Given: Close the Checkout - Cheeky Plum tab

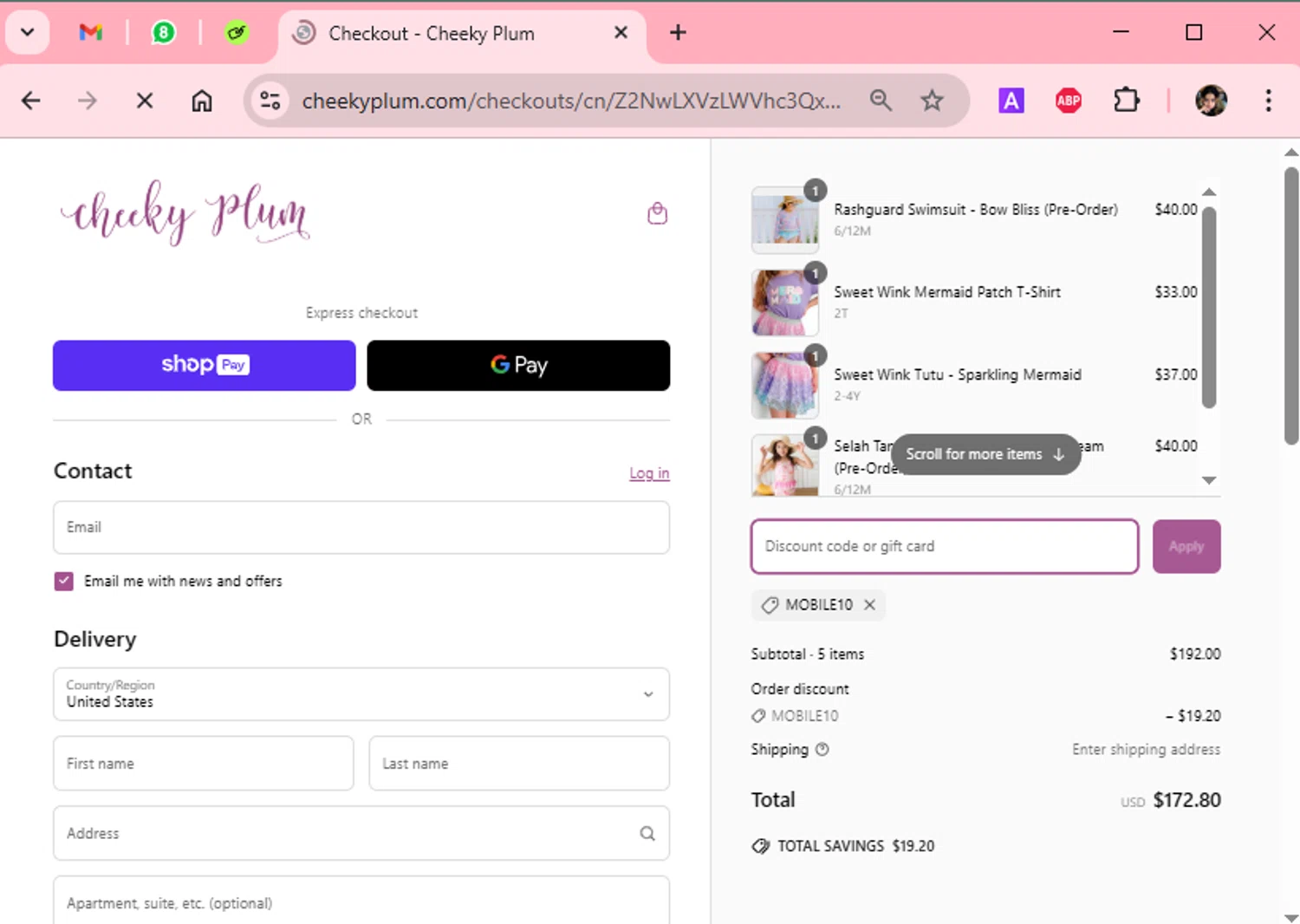Looking at the screenshot, I should point(621,33).
